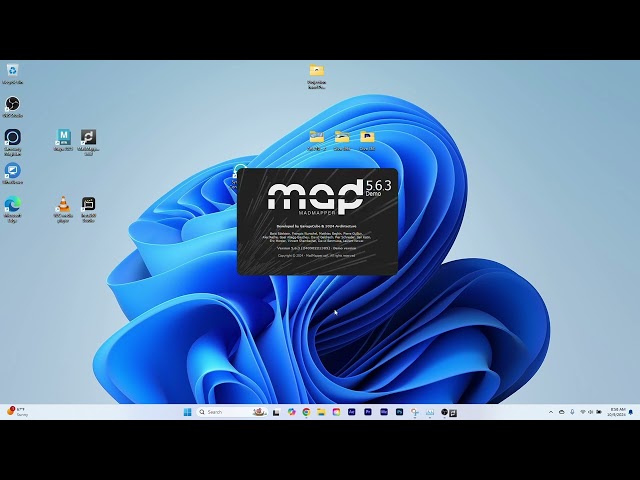The width and height of the screenshot is (640, 480).
Task: Open Copilot from the taskbar
Action: pos(291,412)
